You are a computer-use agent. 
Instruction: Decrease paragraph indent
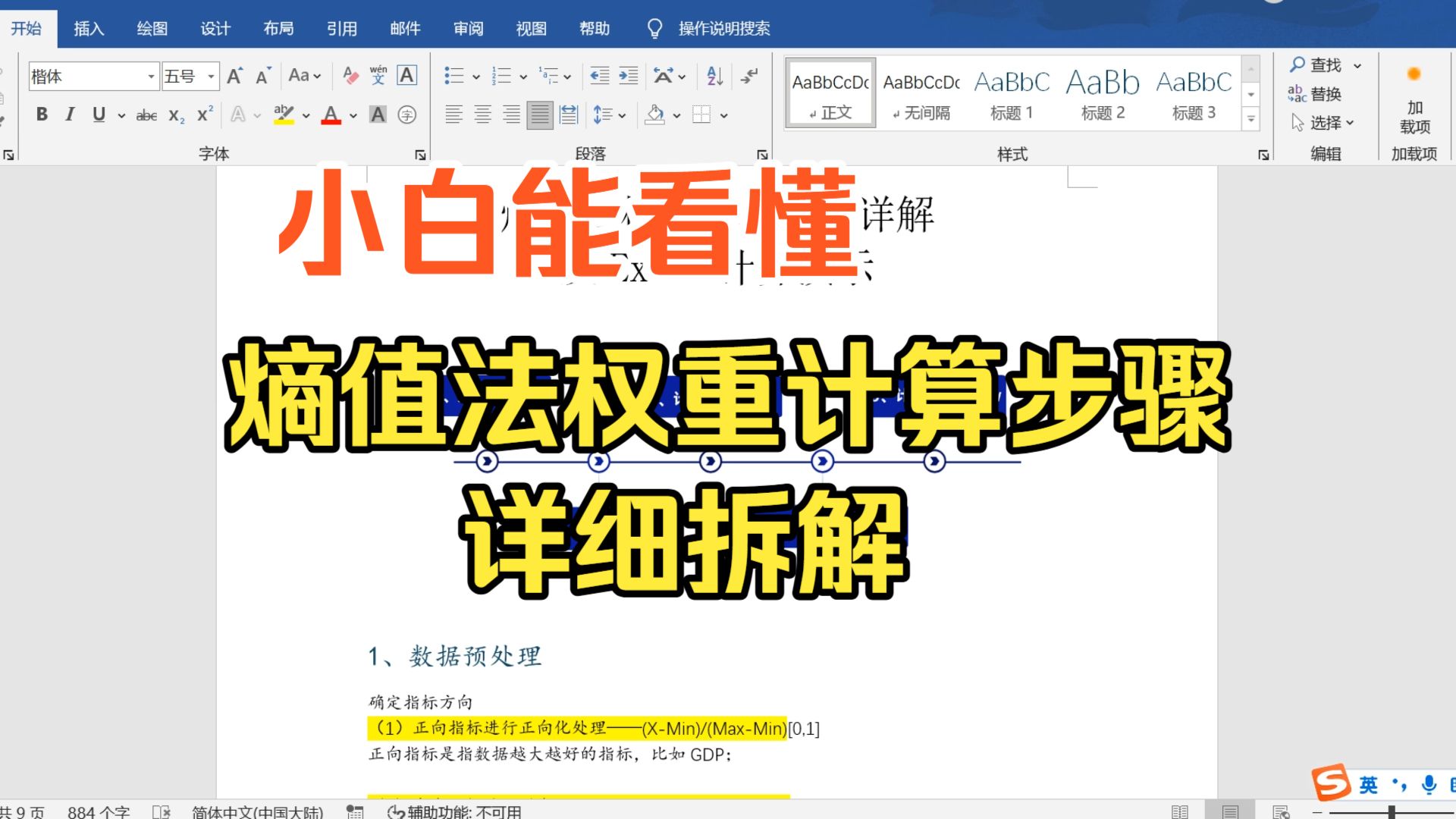[600, 75]
